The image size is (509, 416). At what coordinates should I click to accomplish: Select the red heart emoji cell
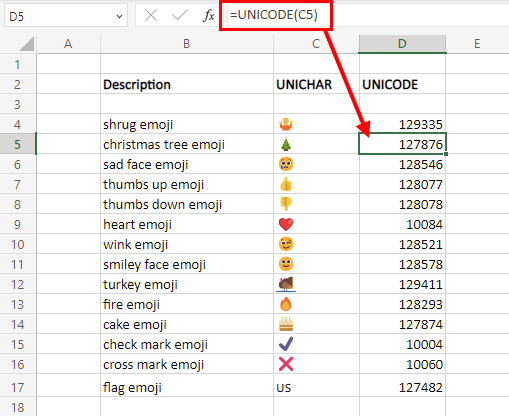[316, 224]
